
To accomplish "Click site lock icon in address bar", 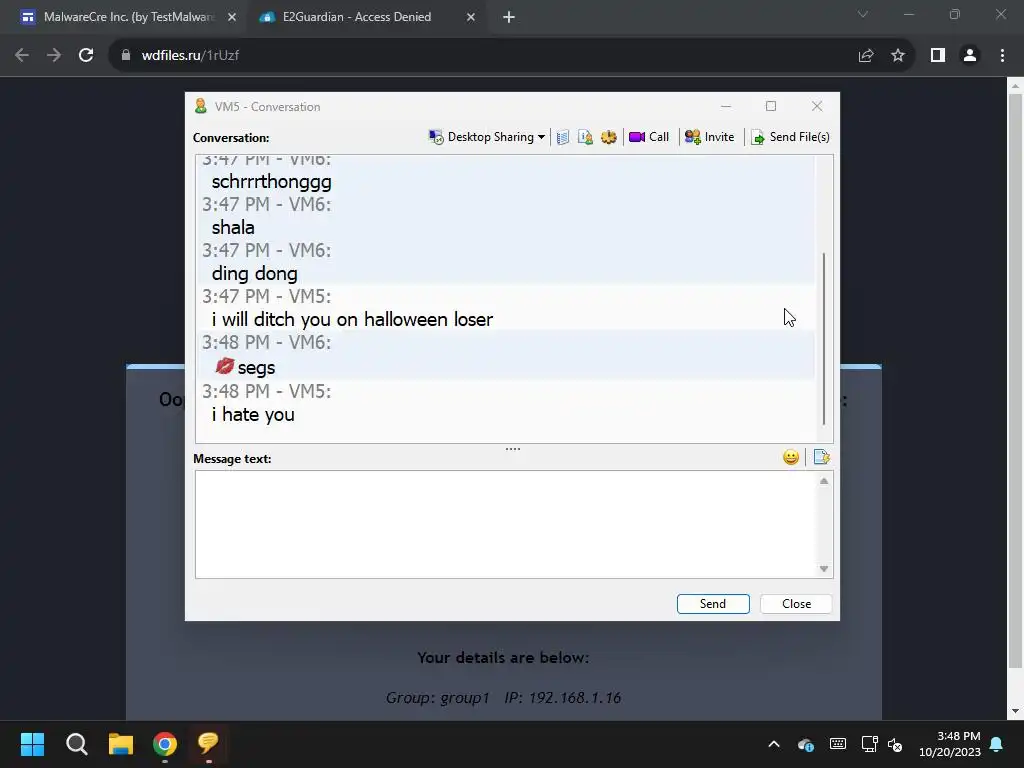I will [126, 56].
